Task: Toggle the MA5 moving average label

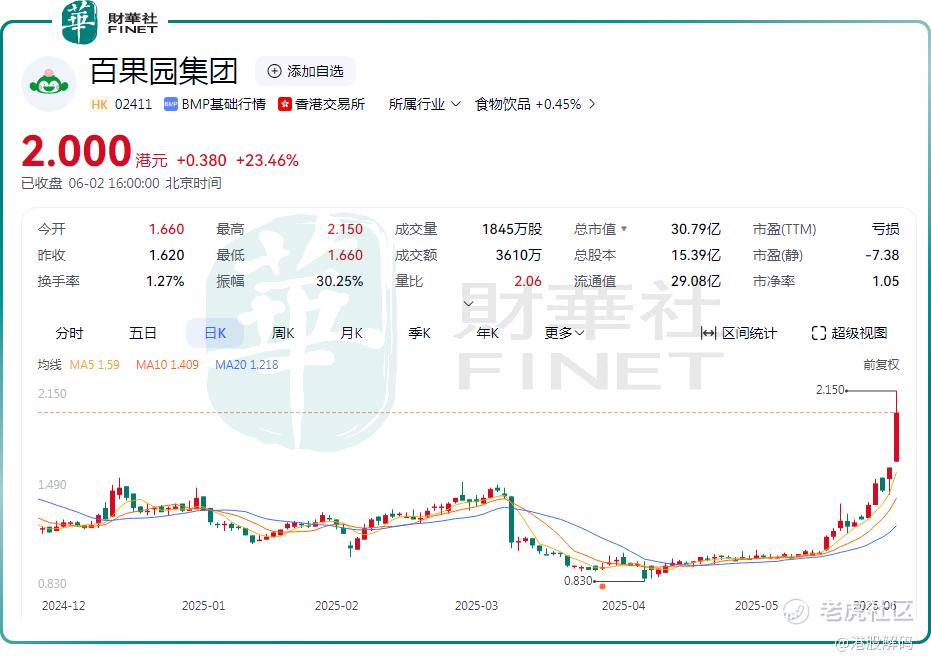Action: (x=94, y=365)
